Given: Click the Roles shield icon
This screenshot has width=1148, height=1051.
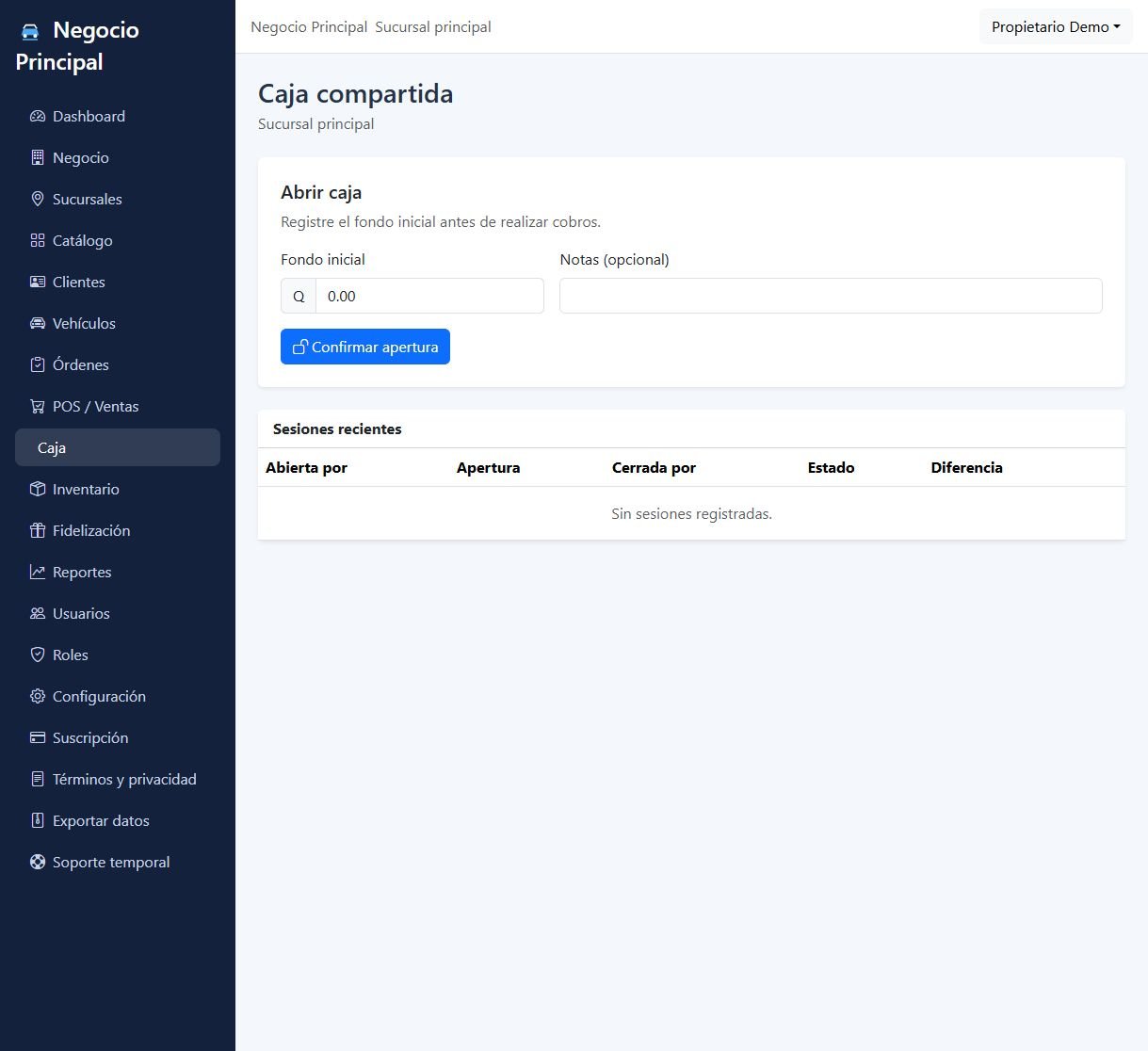Looking at the screenshot, I should pyautogui.click(x=38, y=655).
